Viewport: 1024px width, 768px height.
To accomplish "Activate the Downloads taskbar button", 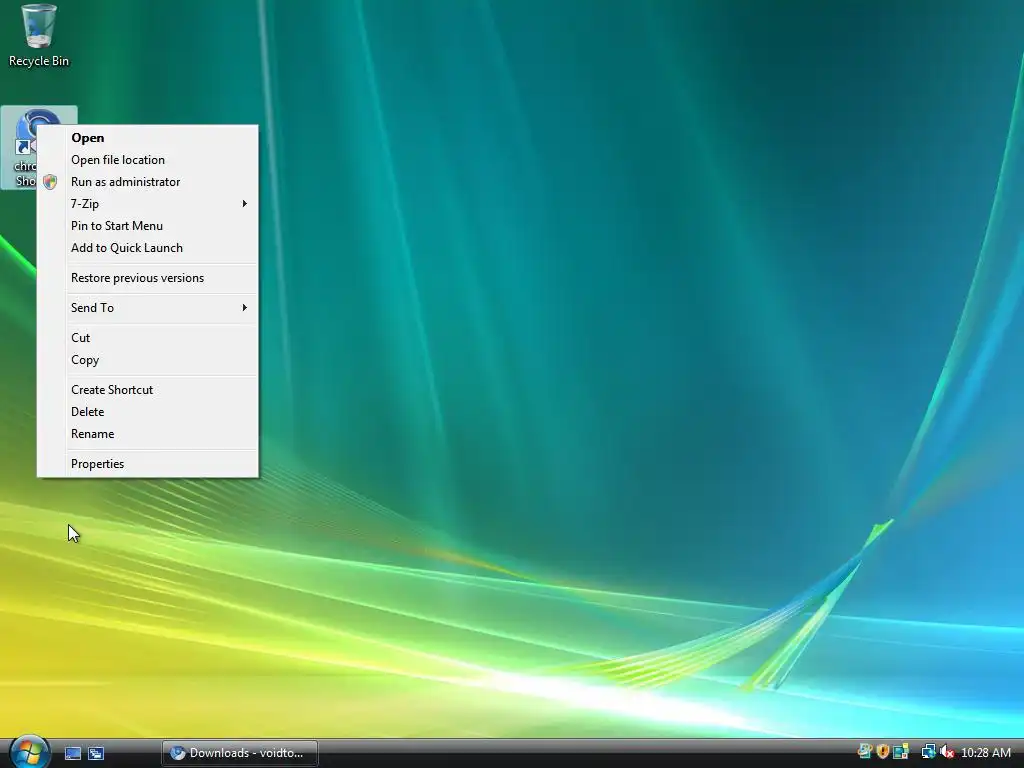I will 240,753.
